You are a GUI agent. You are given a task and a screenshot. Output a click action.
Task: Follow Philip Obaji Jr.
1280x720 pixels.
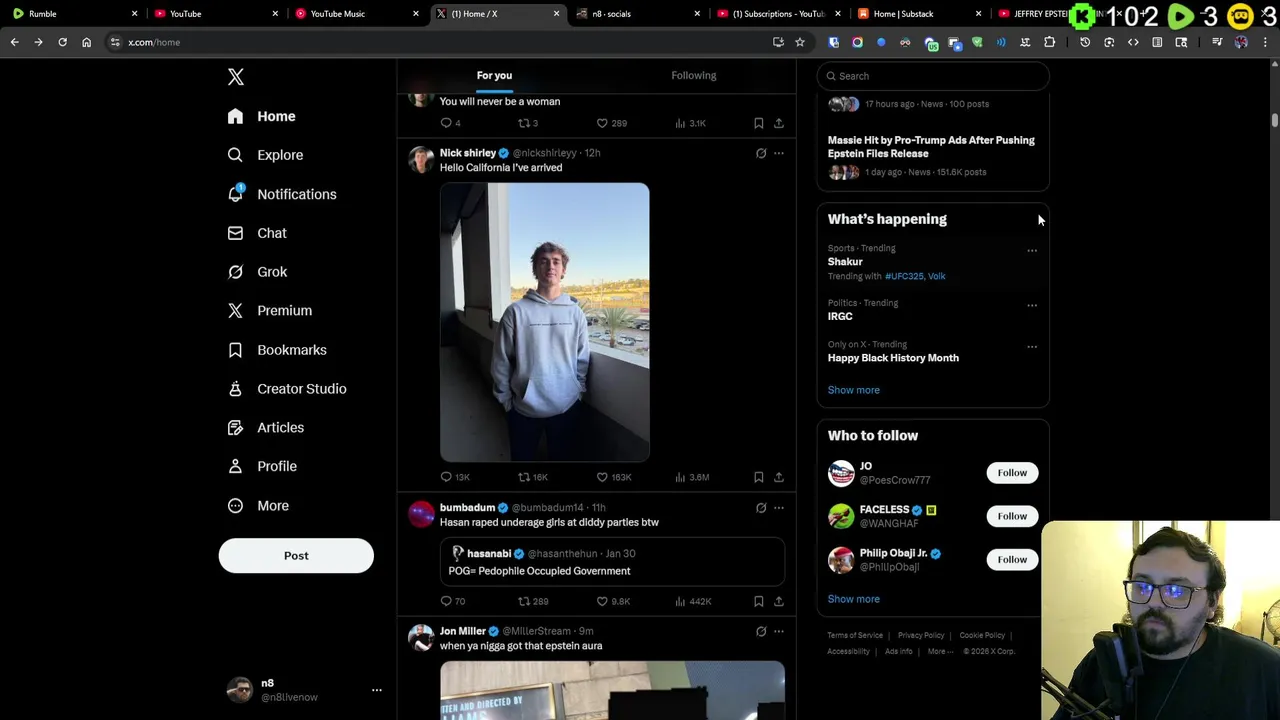(x=1012, y=560)
